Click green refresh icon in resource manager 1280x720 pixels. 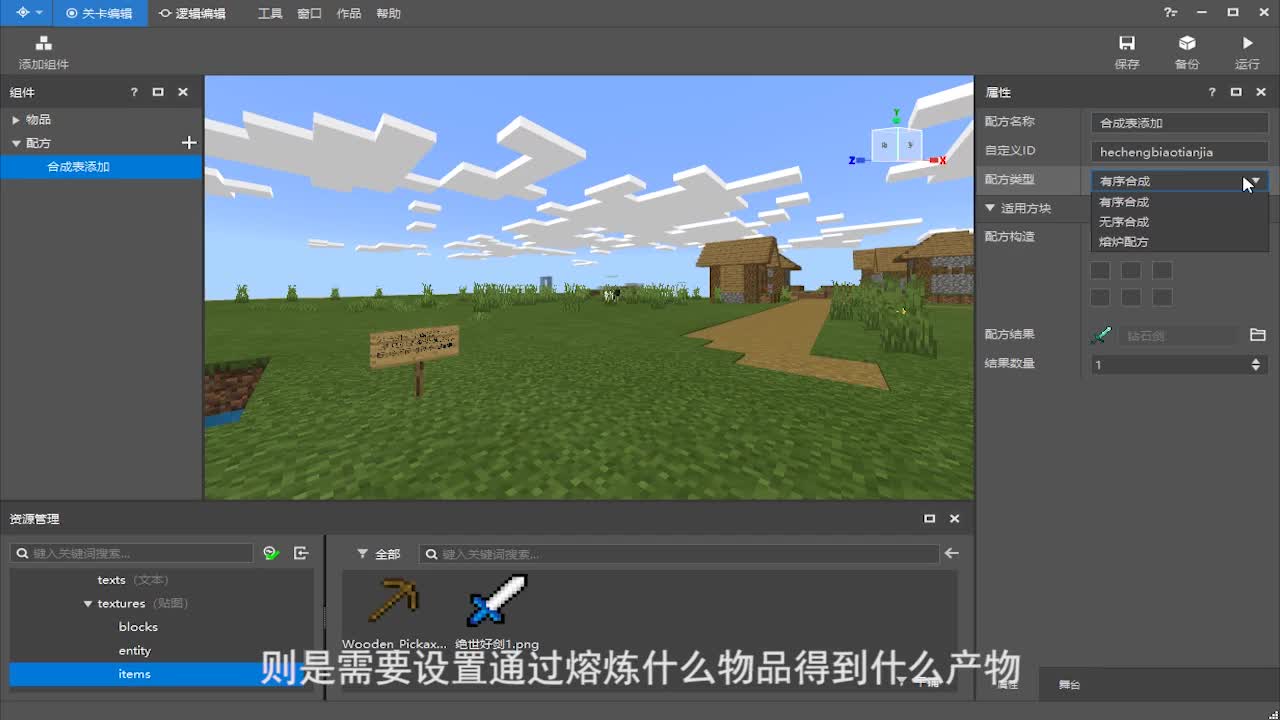click(271, 553)
